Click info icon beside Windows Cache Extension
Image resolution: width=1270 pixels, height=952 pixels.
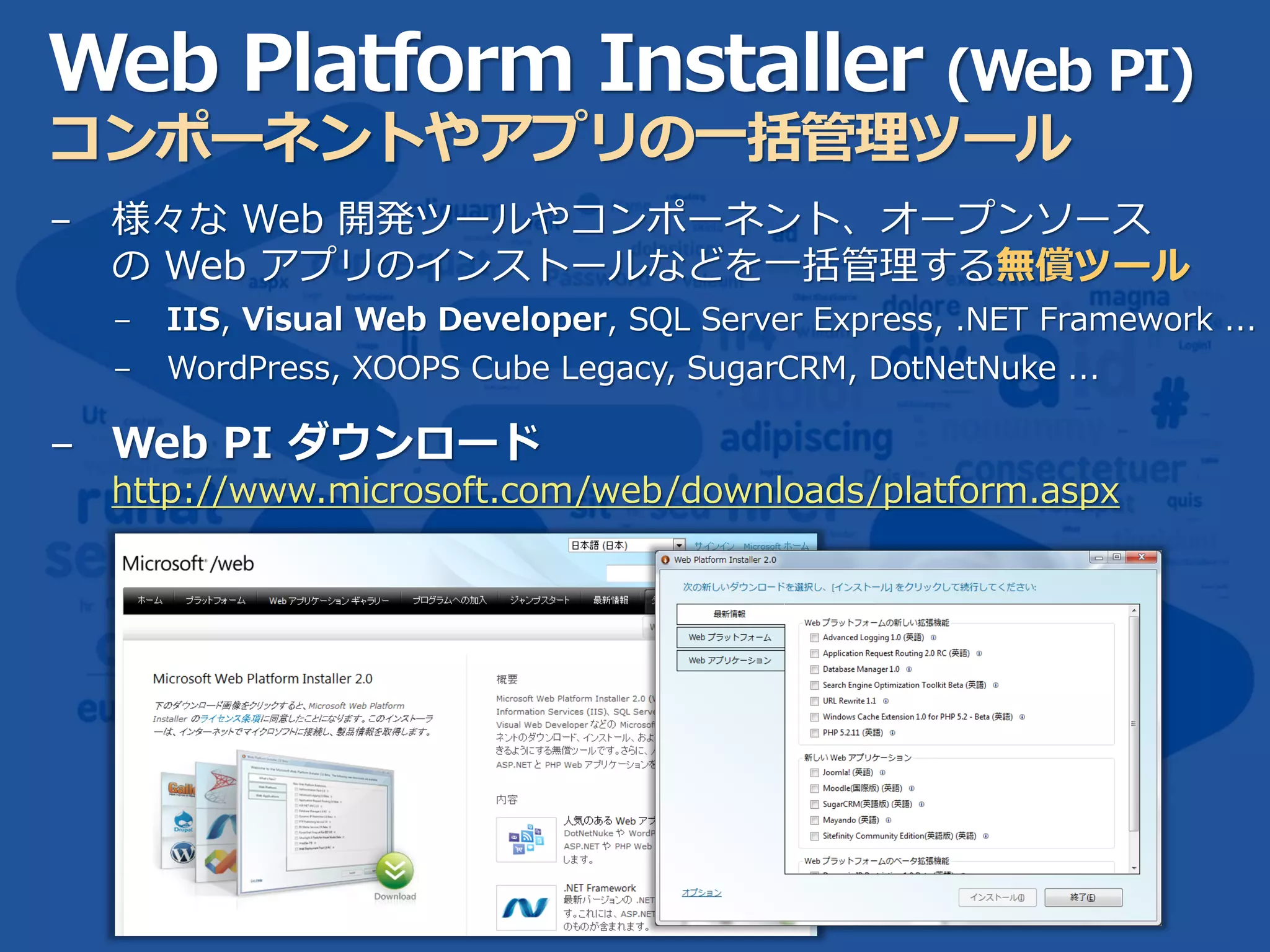(1022, 717)
